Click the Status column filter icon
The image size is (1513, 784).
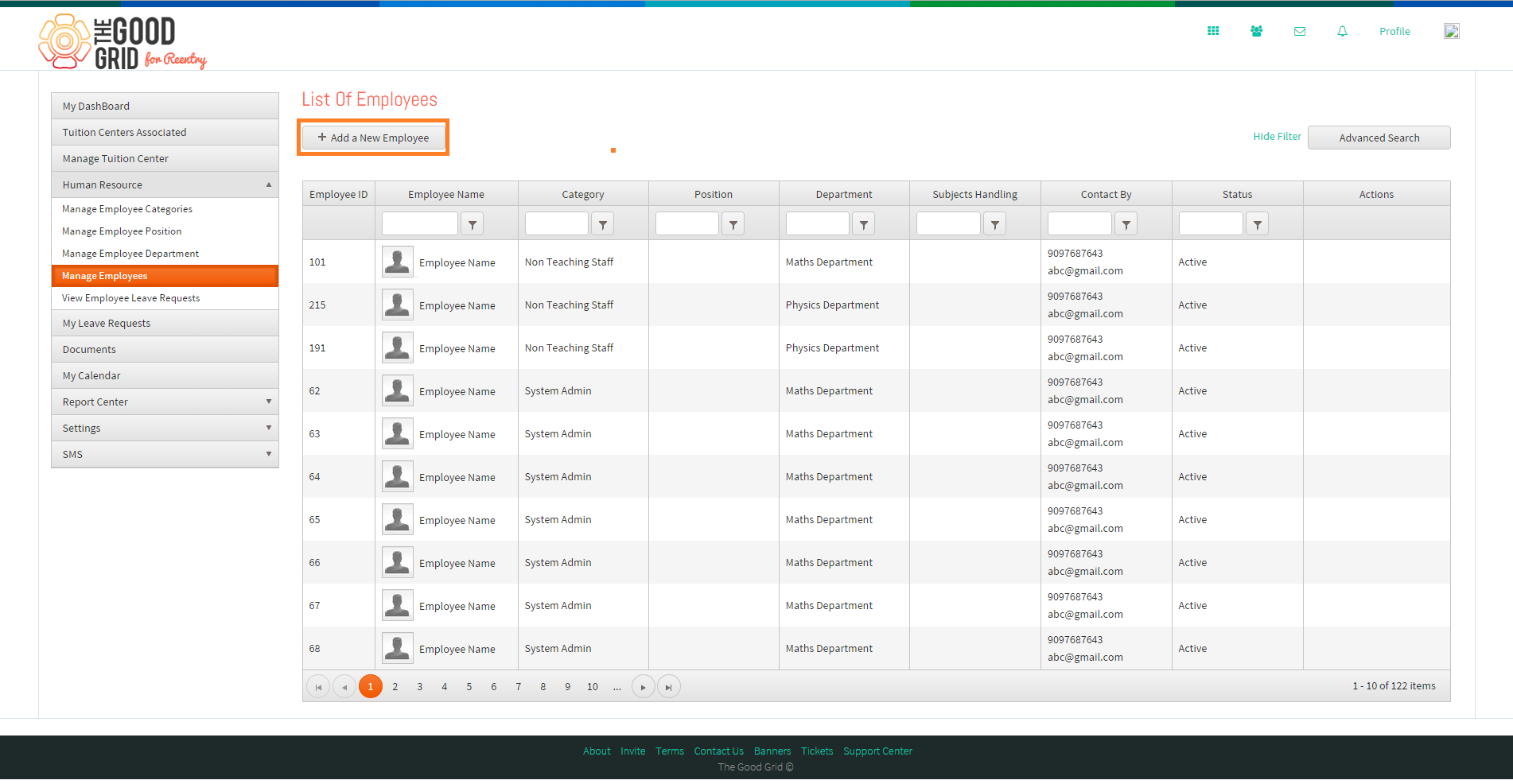[1258, 224]
